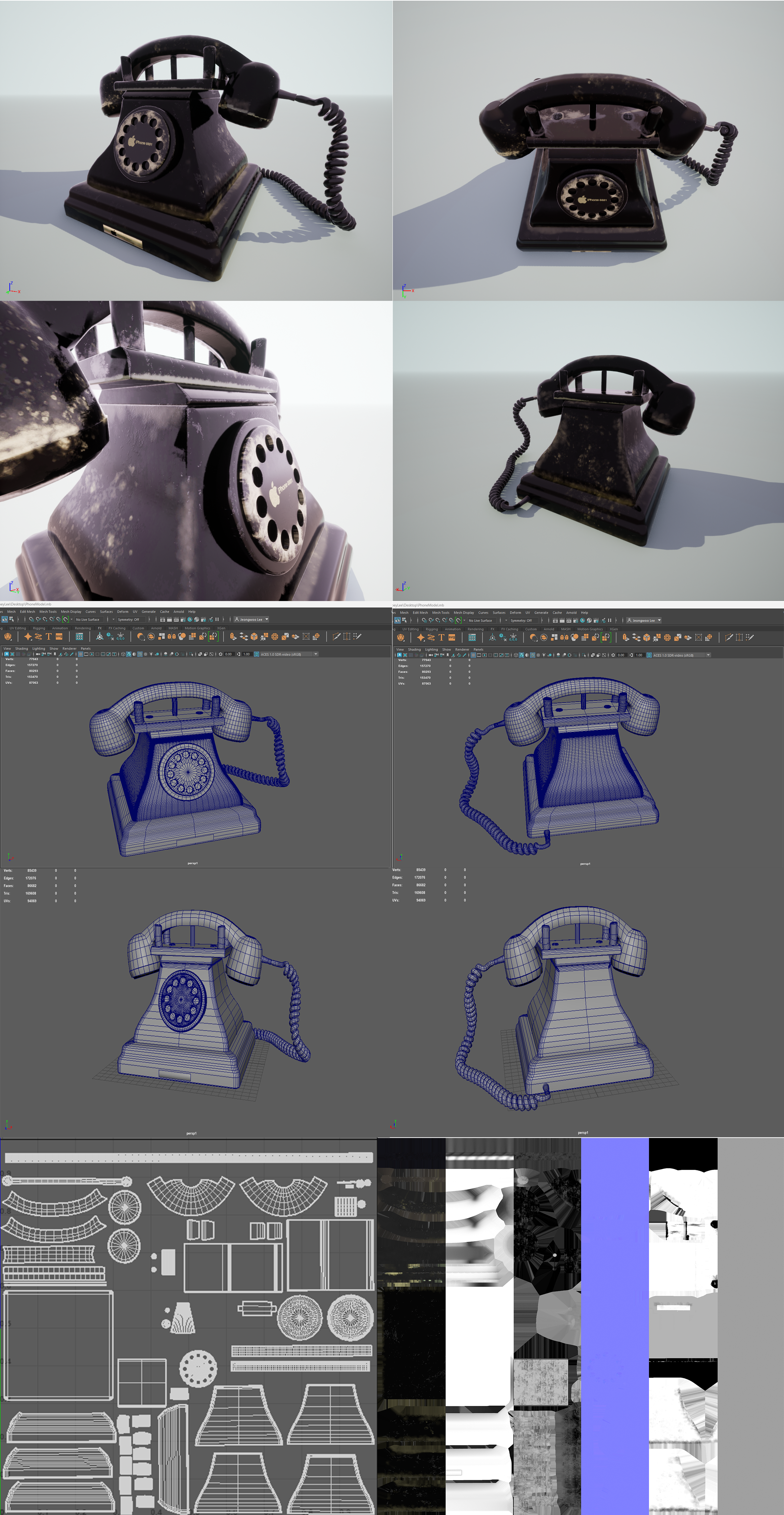784x1515 pixels.
Task: Toggle the ACES color management button in right viewport
Action: [x=649, y=654]
